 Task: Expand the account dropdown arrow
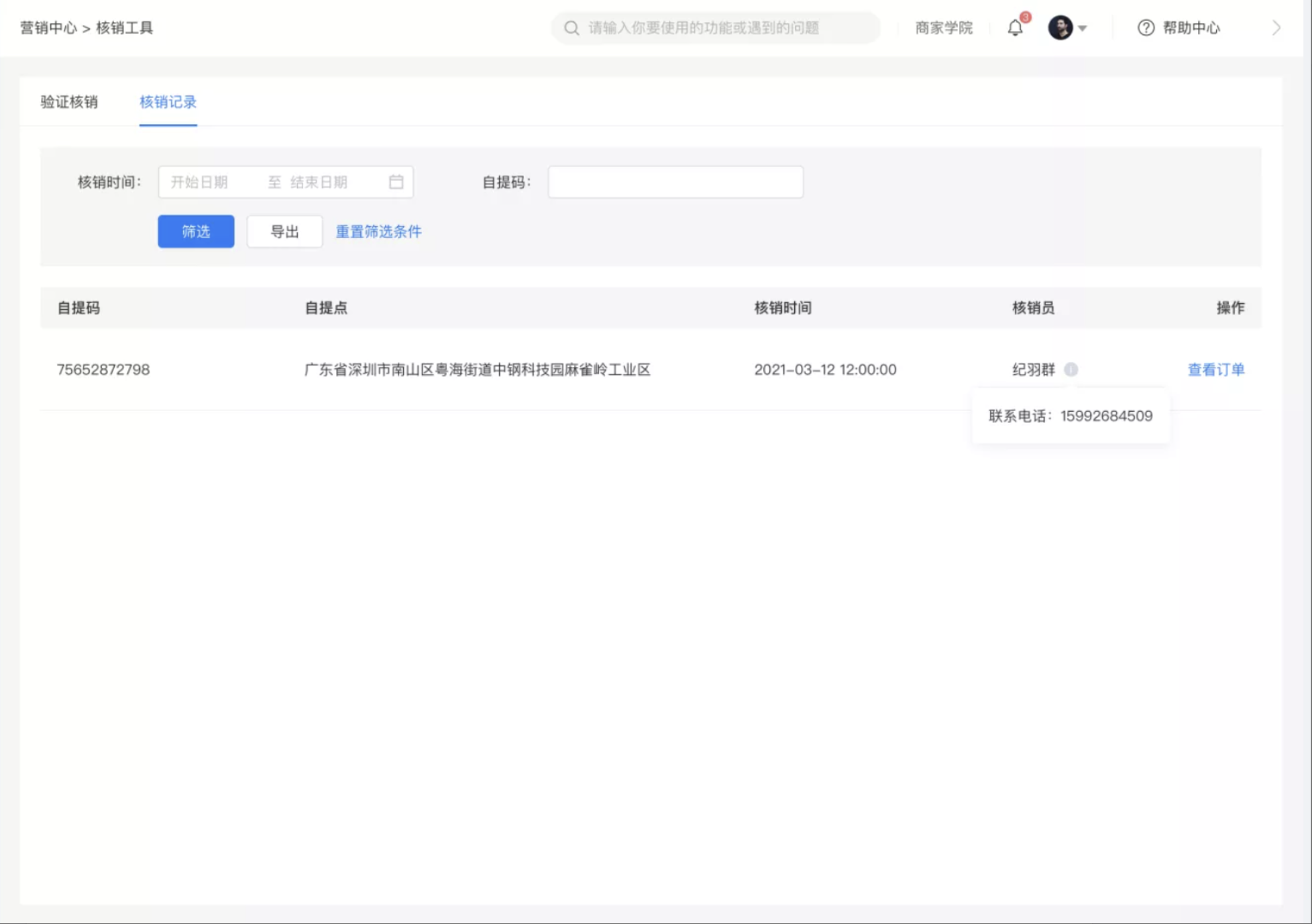point(1082,28)
